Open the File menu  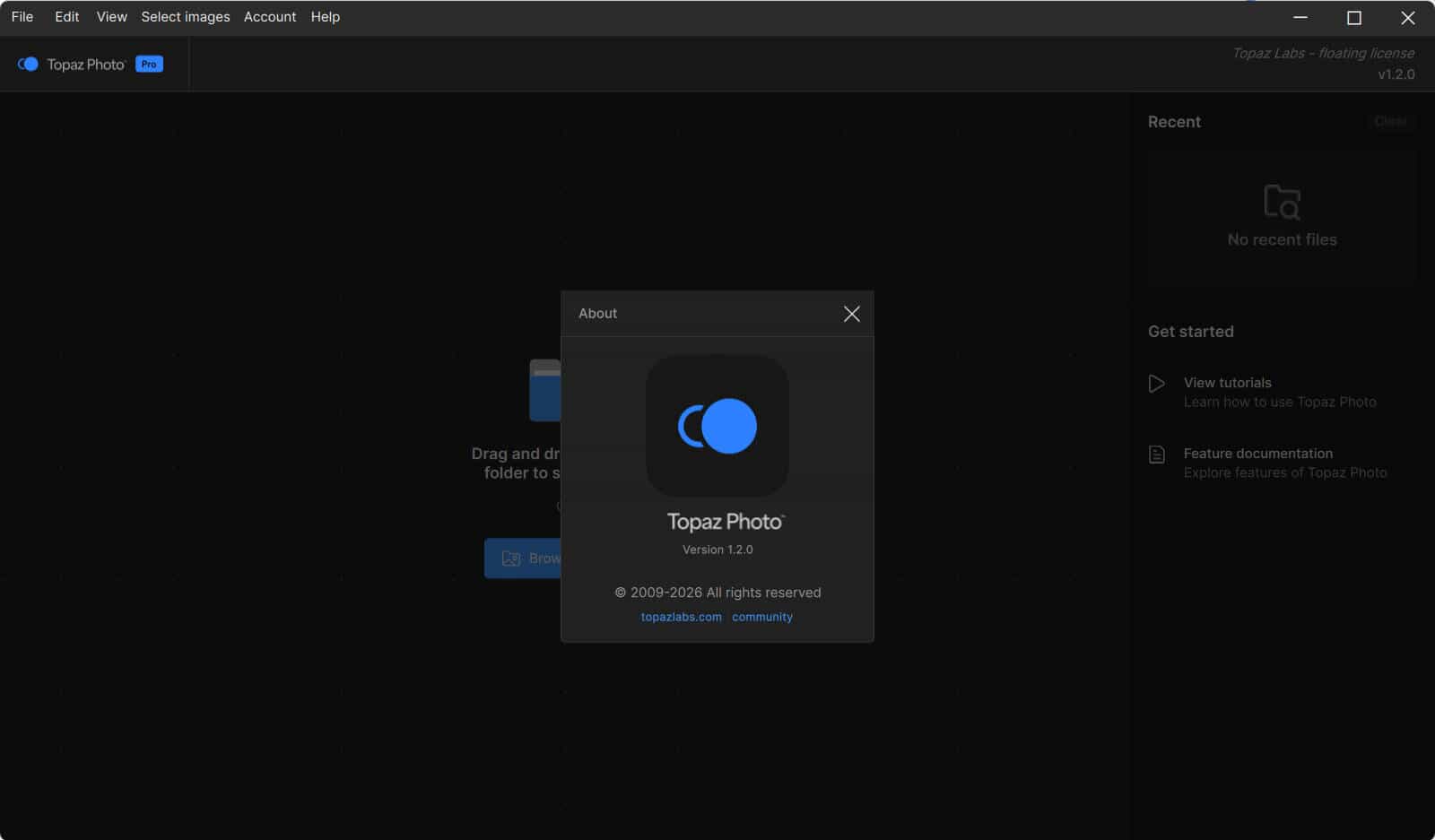point(22,16)
